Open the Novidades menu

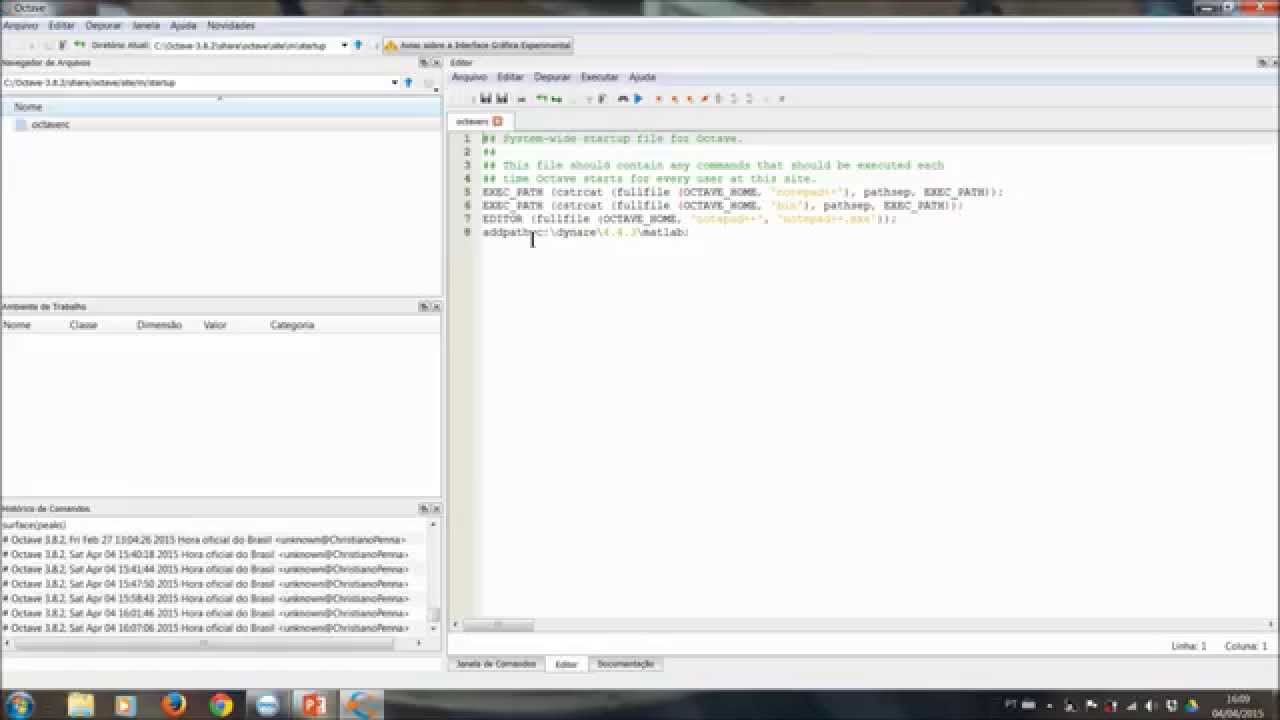click(231, 25)
